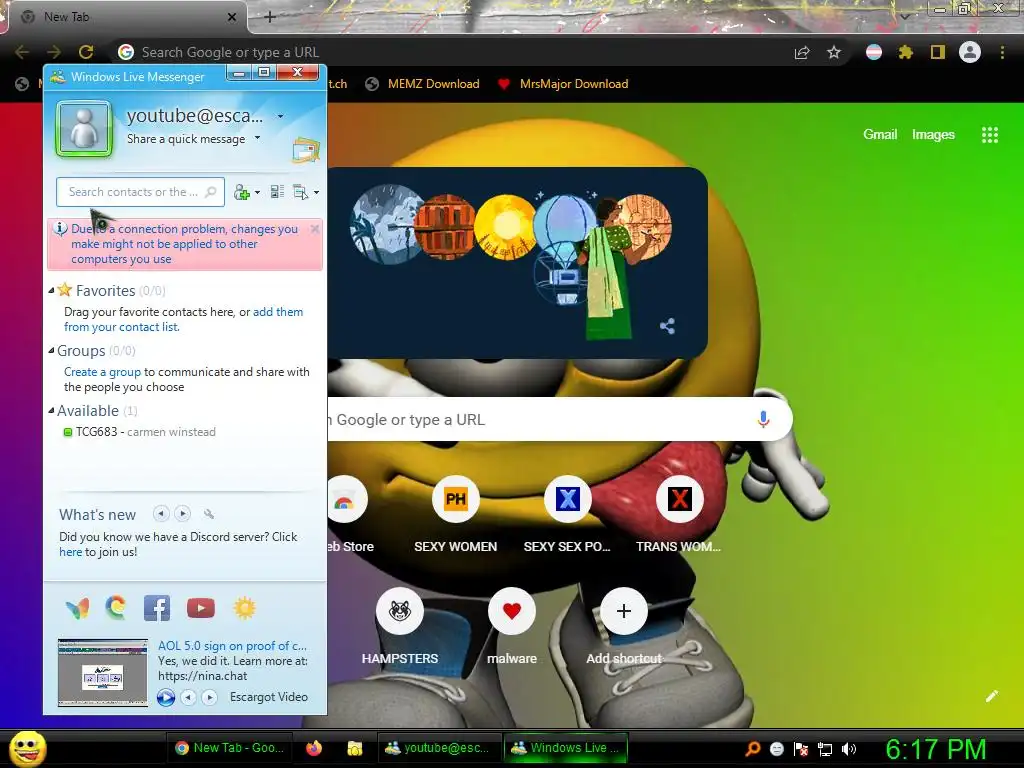
Task: Show next What's new item
Action: (183, 514)
